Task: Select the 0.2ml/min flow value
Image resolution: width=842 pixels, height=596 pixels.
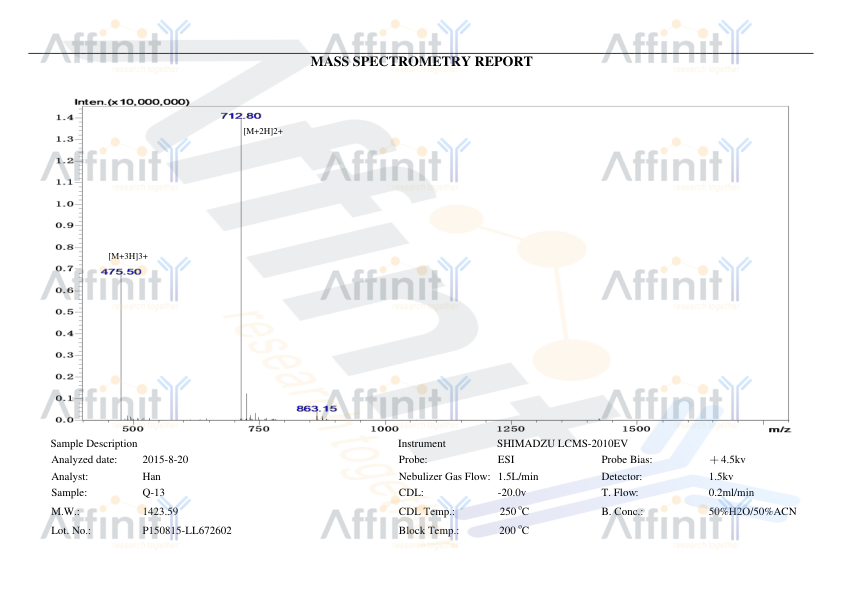Action: pos(731,493)
